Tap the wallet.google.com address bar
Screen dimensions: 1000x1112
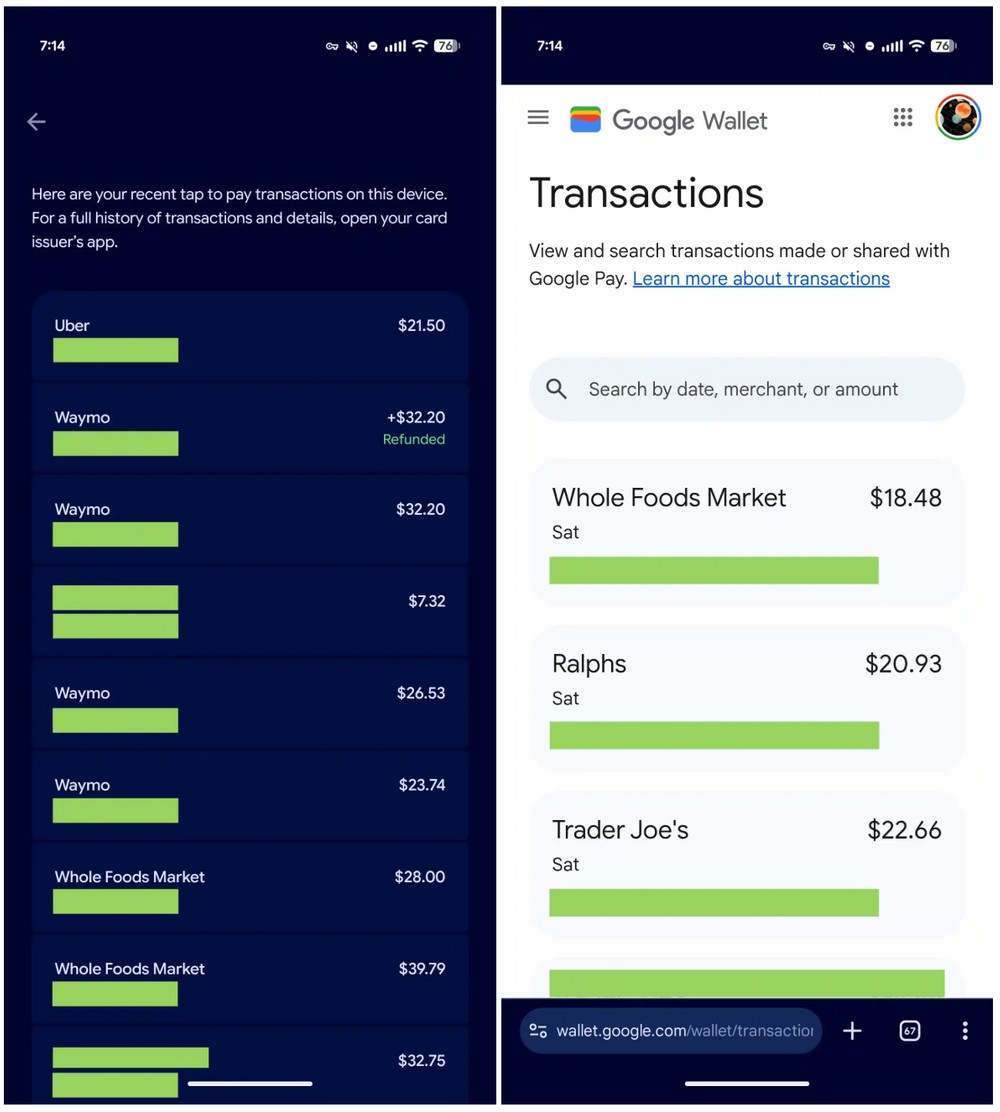(x=685, y=1031)
